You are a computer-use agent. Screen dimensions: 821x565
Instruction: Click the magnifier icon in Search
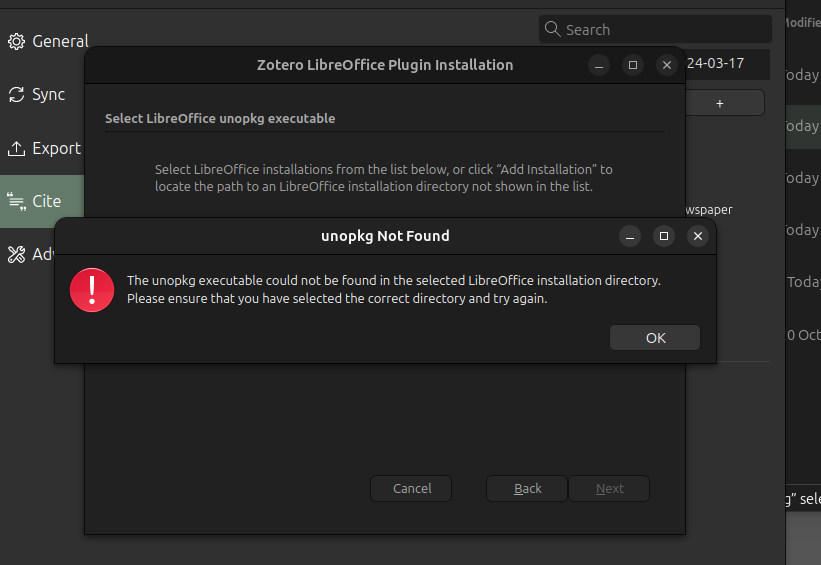click(552, 29)
